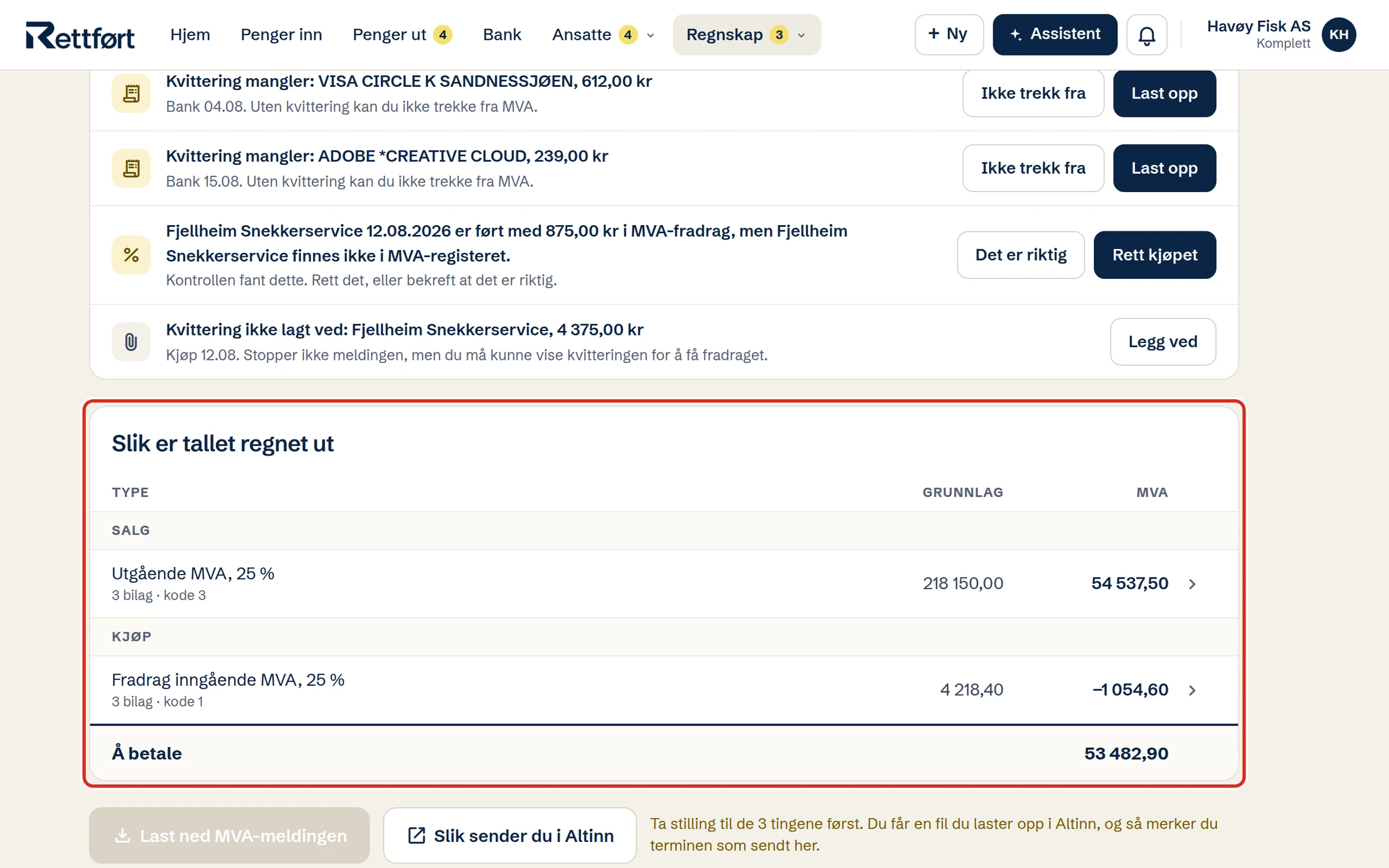This screenshot has height=868, width=1389.
Task: Click Last opp for Adobe Creative Cloud
Action: point(1164,168)
